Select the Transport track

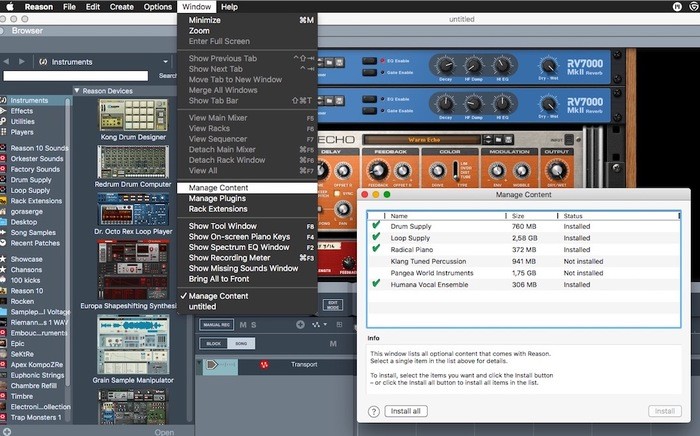(304, 365)
